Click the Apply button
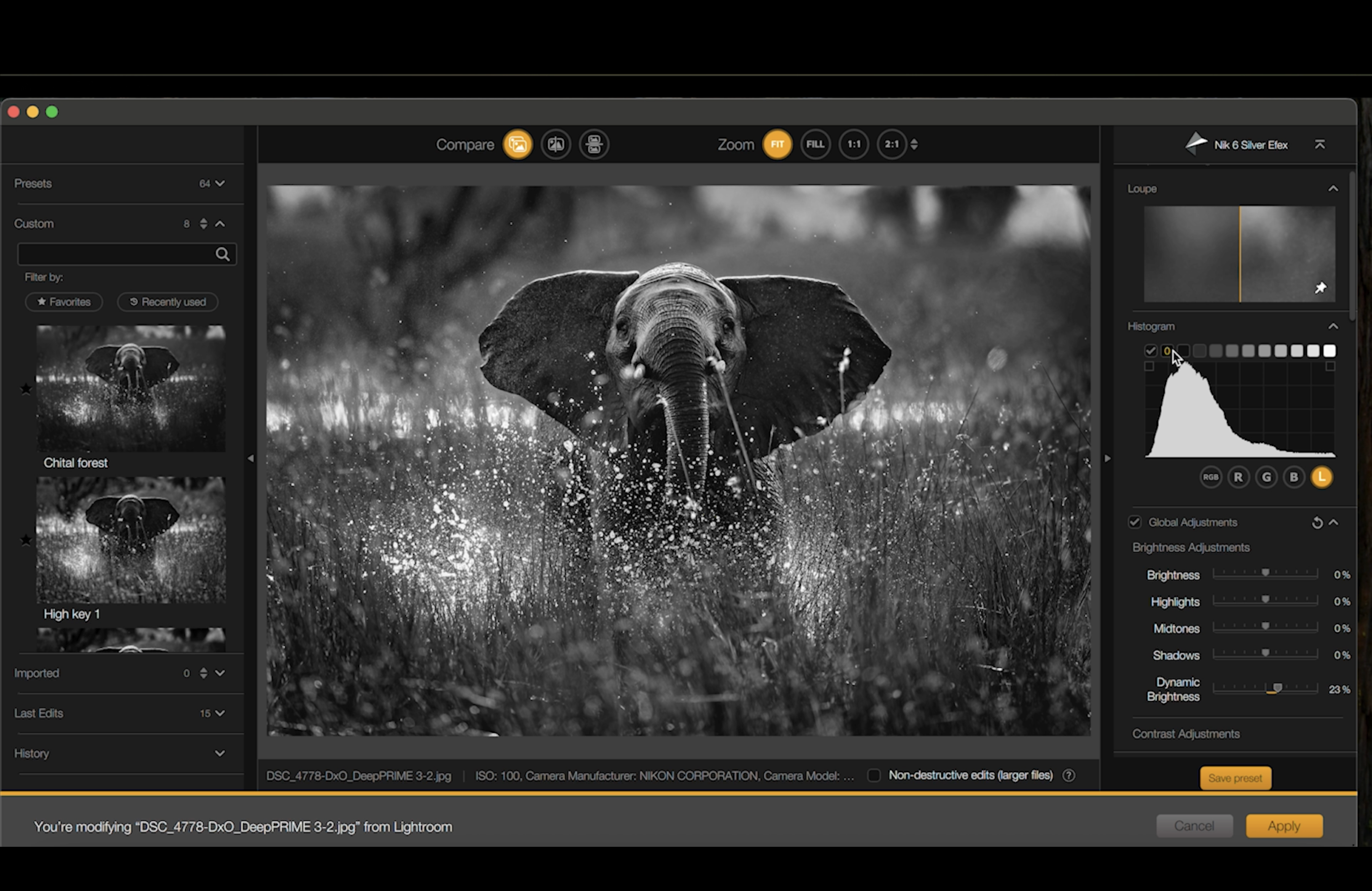The image size is (1372, 891). pyautogui.click(x=1284, y=826)
